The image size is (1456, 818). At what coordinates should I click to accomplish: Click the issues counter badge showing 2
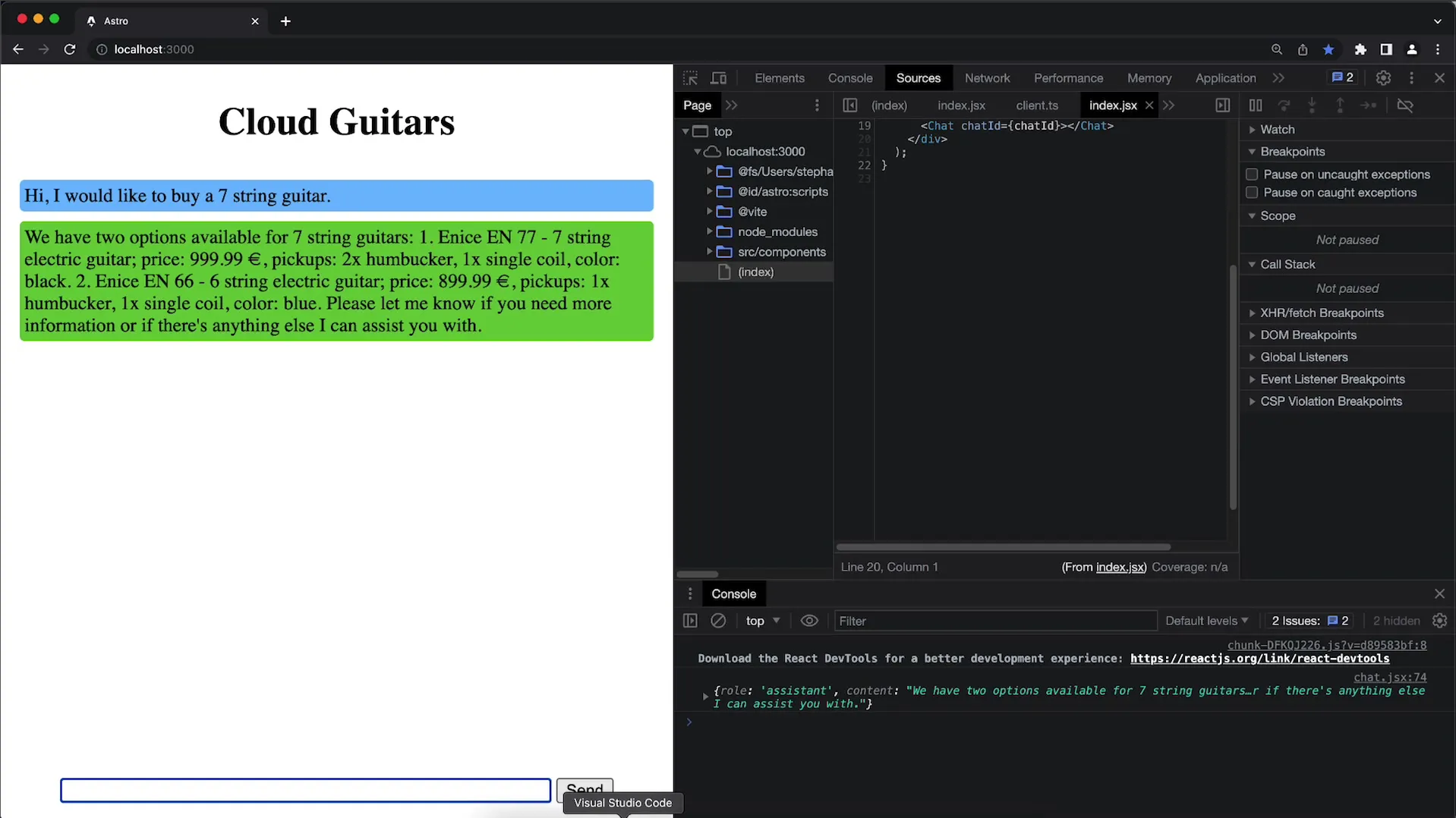[1342, 77]
